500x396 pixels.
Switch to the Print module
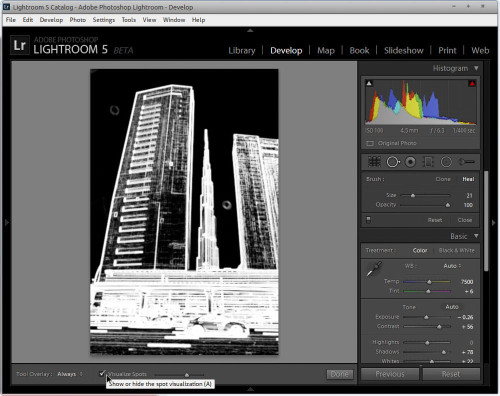(447, 50)
